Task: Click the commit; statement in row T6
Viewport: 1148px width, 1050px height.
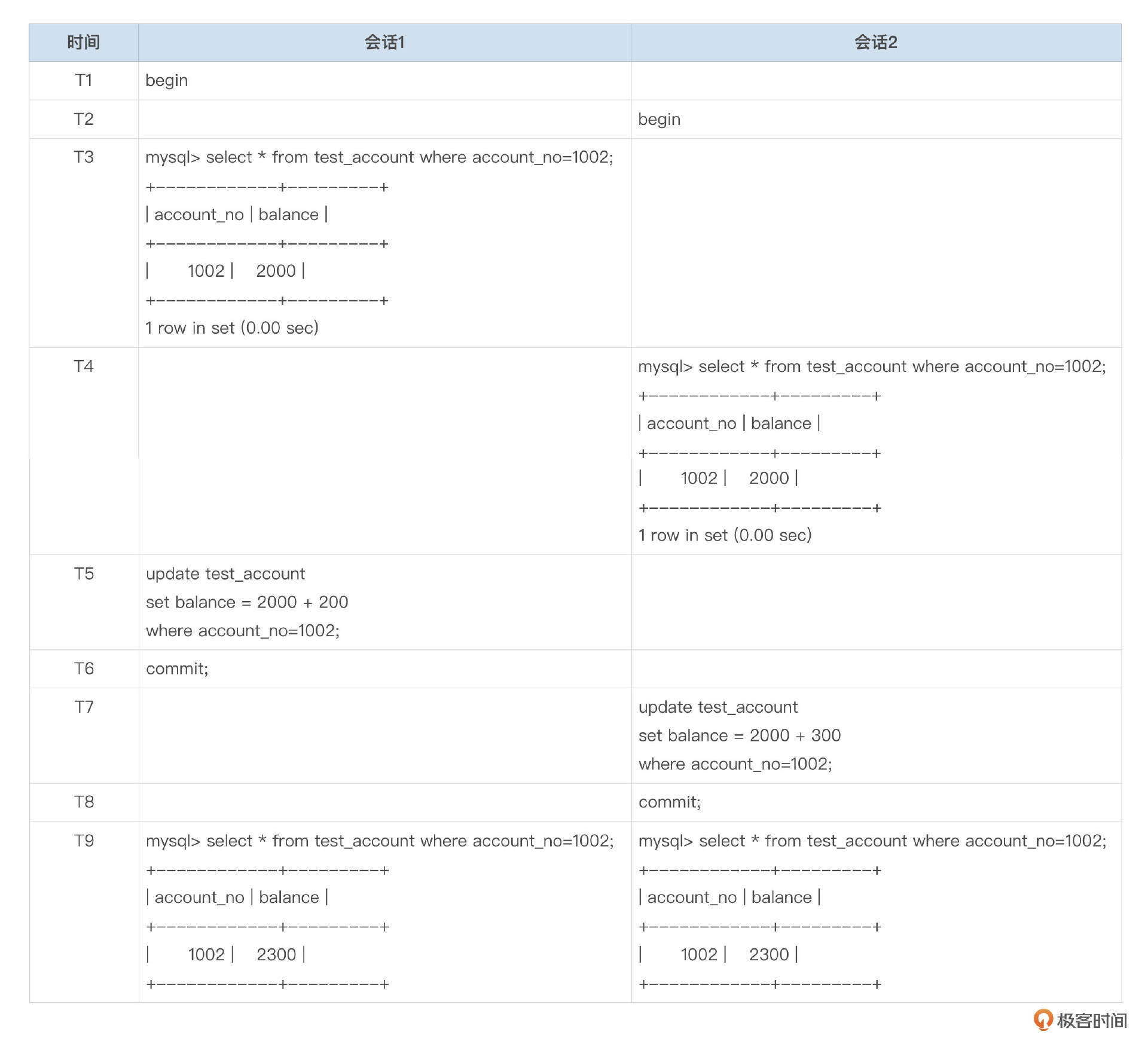Action: 177,669
